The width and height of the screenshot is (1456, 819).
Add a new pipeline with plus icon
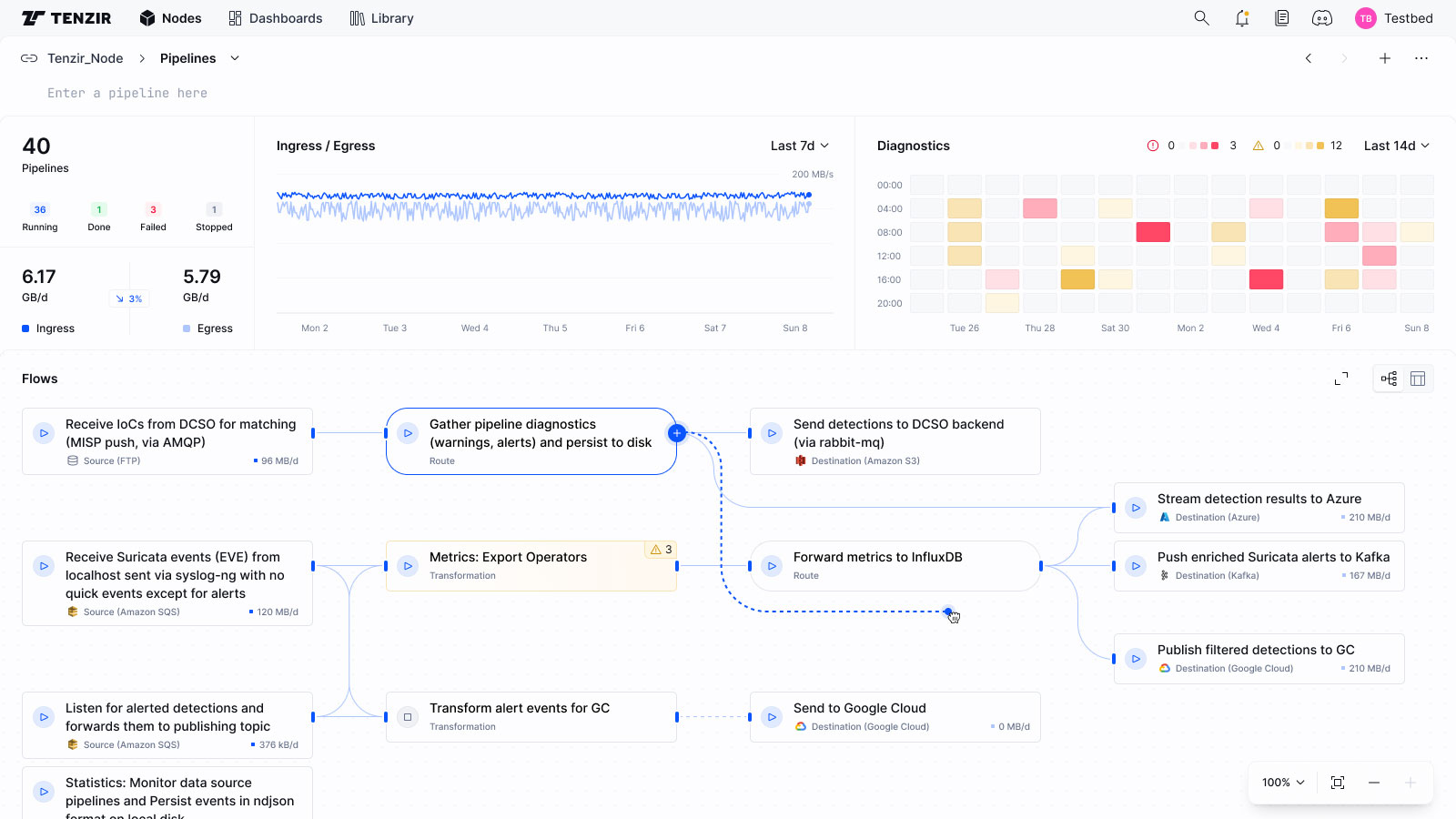click(1384, 58)
